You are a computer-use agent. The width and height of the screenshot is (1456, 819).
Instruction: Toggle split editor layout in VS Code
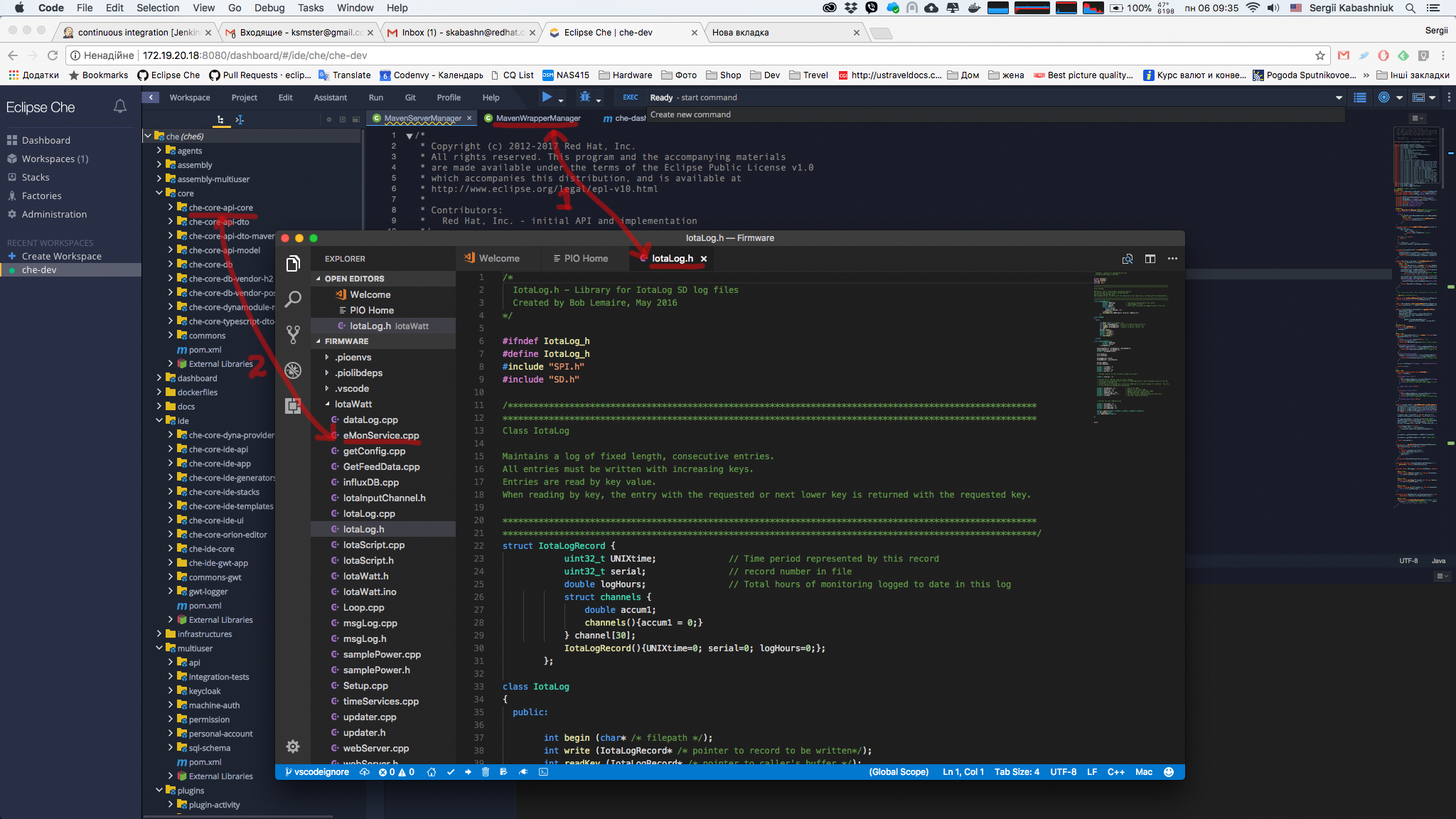click(1150, 259)
